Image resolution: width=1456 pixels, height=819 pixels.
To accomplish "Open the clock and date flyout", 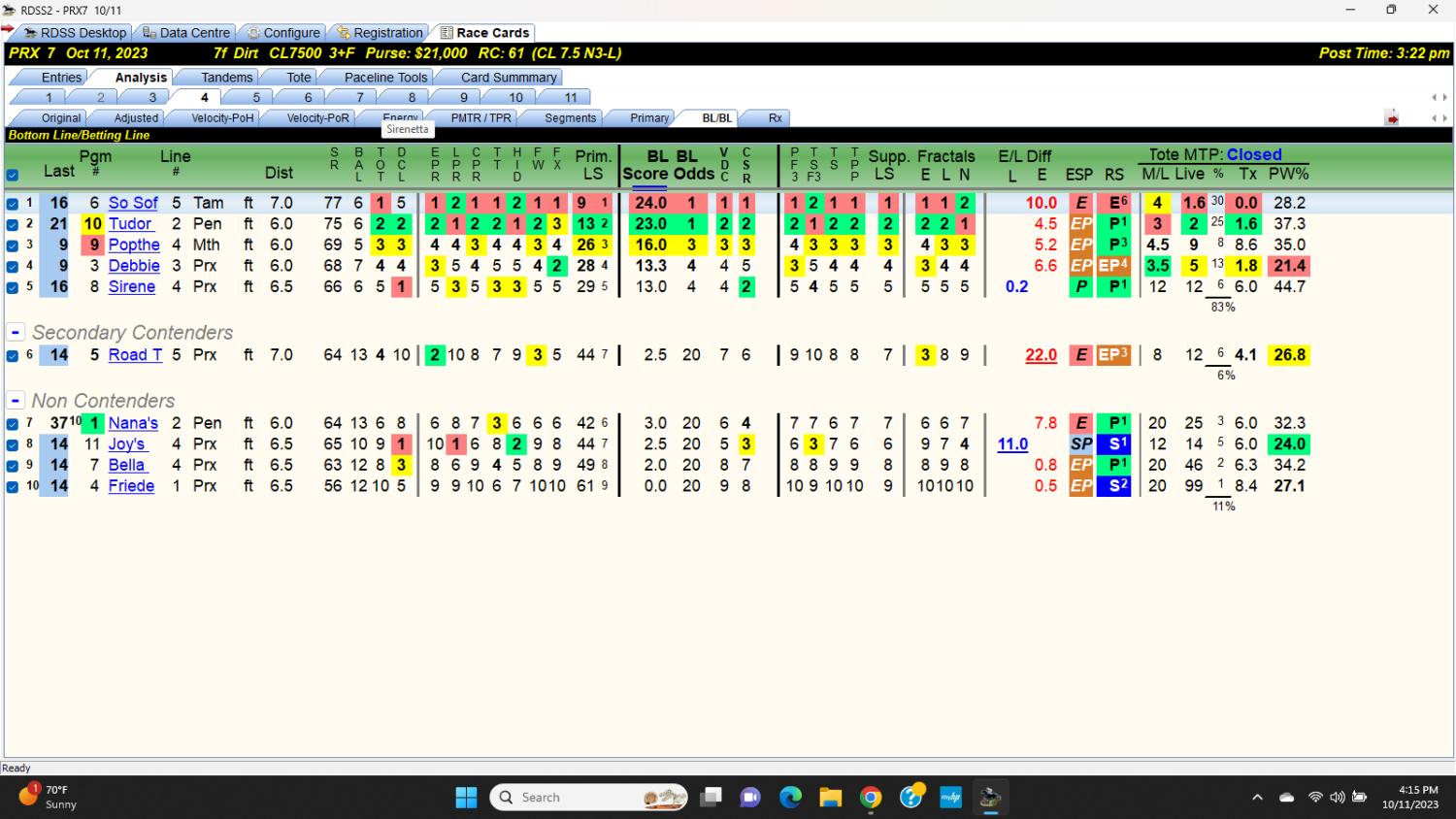I will tap(1410, 798).
